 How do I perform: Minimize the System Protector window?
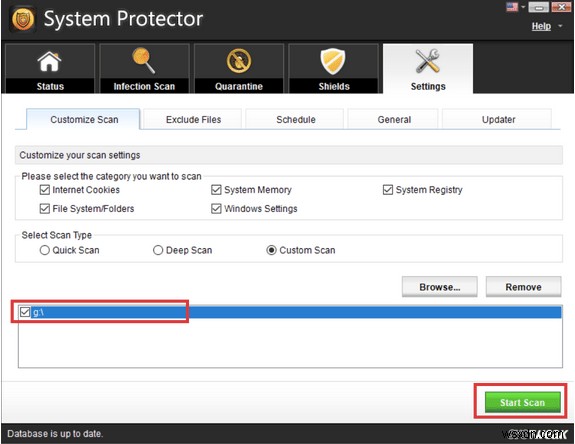coord(538,7)
